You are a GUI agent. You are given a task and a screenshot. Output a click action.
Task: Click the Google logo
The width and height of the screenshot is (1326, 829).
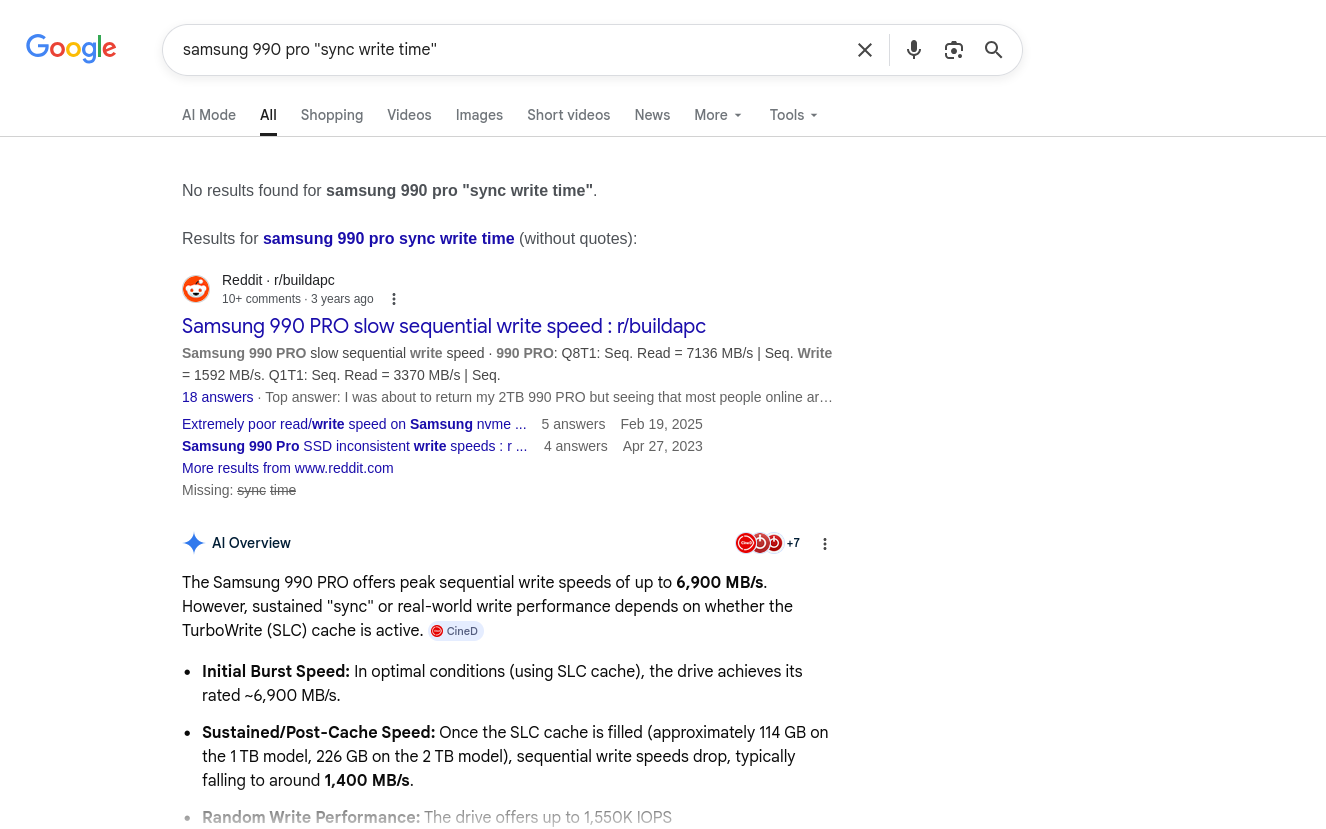pos(71,48)
